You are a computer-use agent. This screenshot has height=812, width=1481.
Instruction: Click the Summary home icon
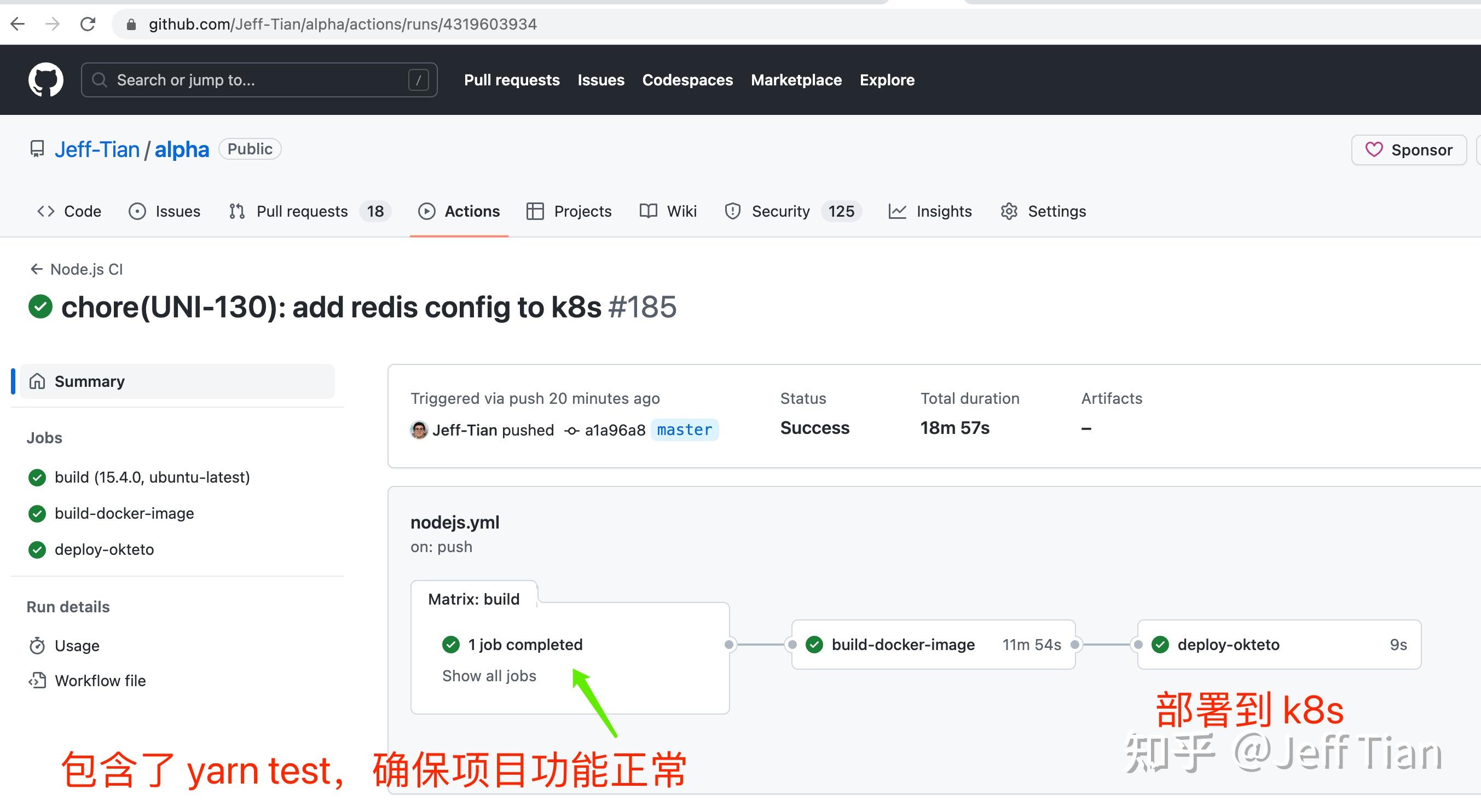coord(37,381)
